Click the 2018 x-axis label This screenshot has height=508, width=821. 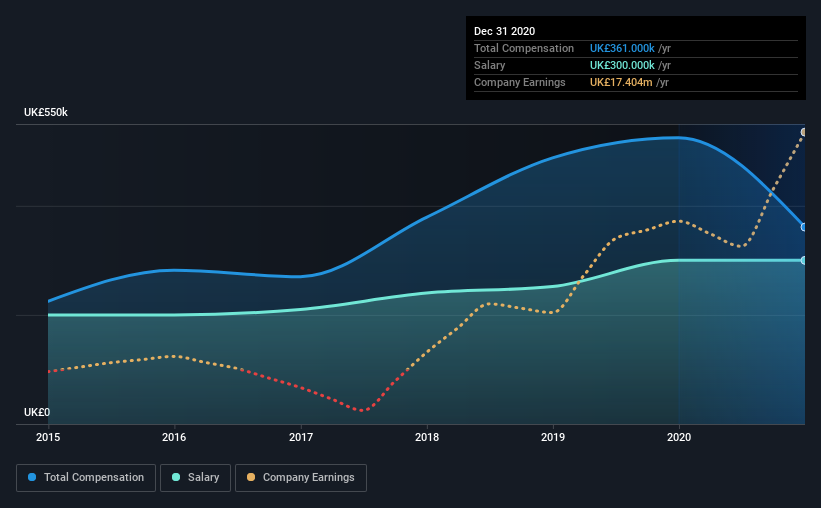pos(427,437)
